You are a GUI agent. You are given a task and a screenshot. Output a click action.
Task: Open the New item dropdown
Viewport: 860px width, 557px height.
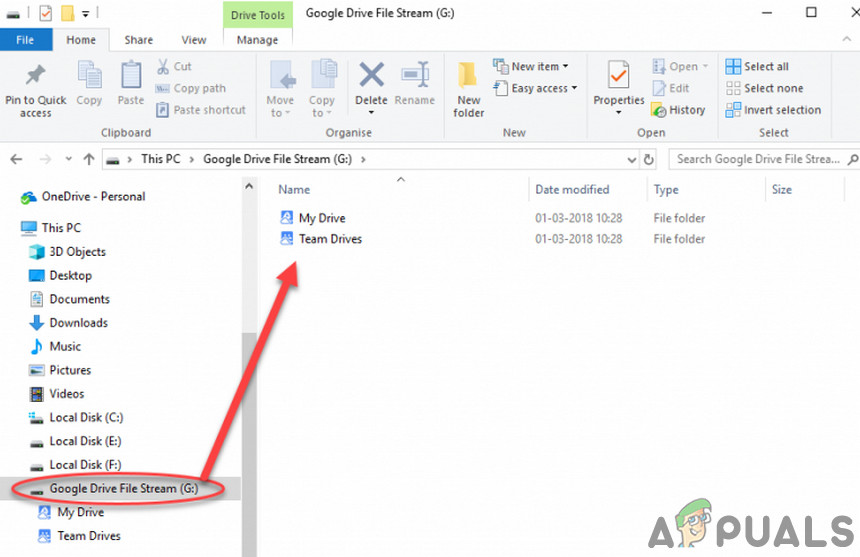coord(530,66)
